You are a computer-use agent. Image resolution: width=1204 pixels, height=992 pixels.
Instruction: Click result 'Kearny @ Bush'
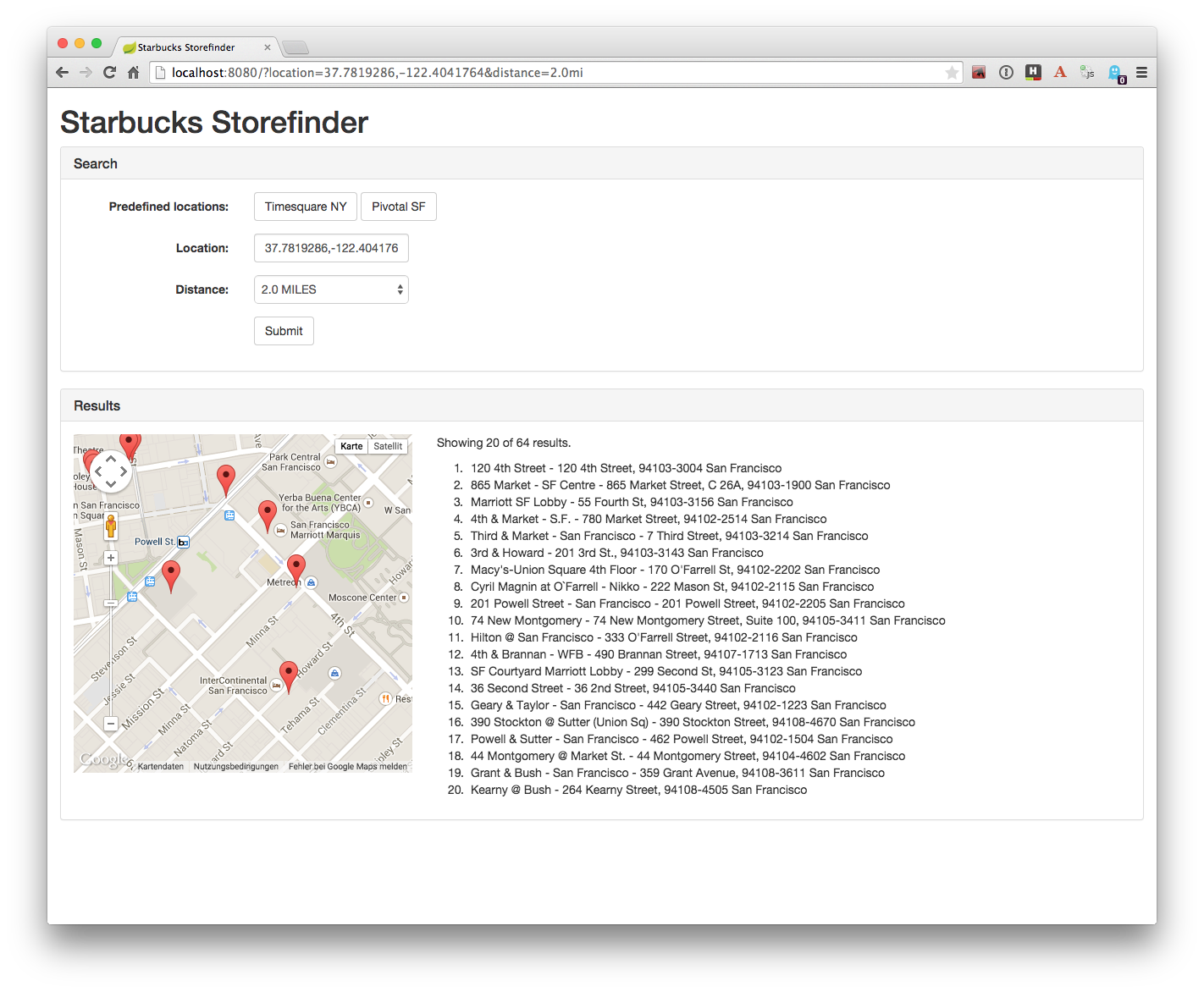639,790
